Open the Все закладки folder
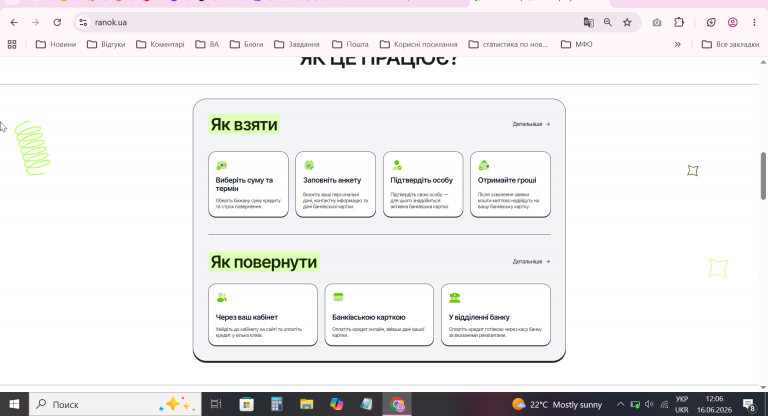Viewport: 768px width, 416px height. pyautogui.click(x=730, y=45)
